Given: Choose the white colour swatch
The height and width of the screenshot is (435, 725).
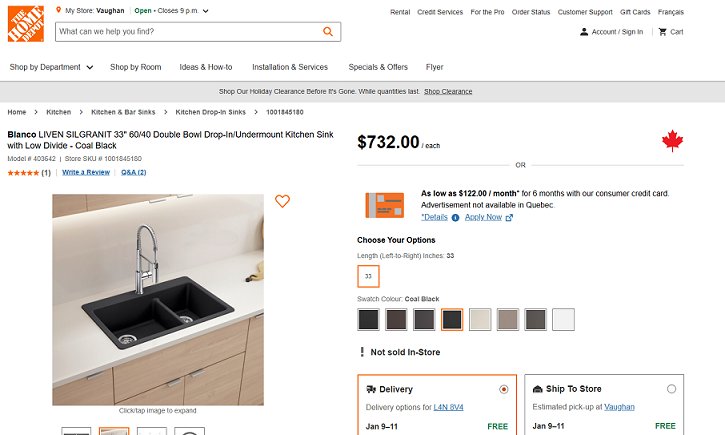Looking at the screenshot, I should tap(564, 320).
